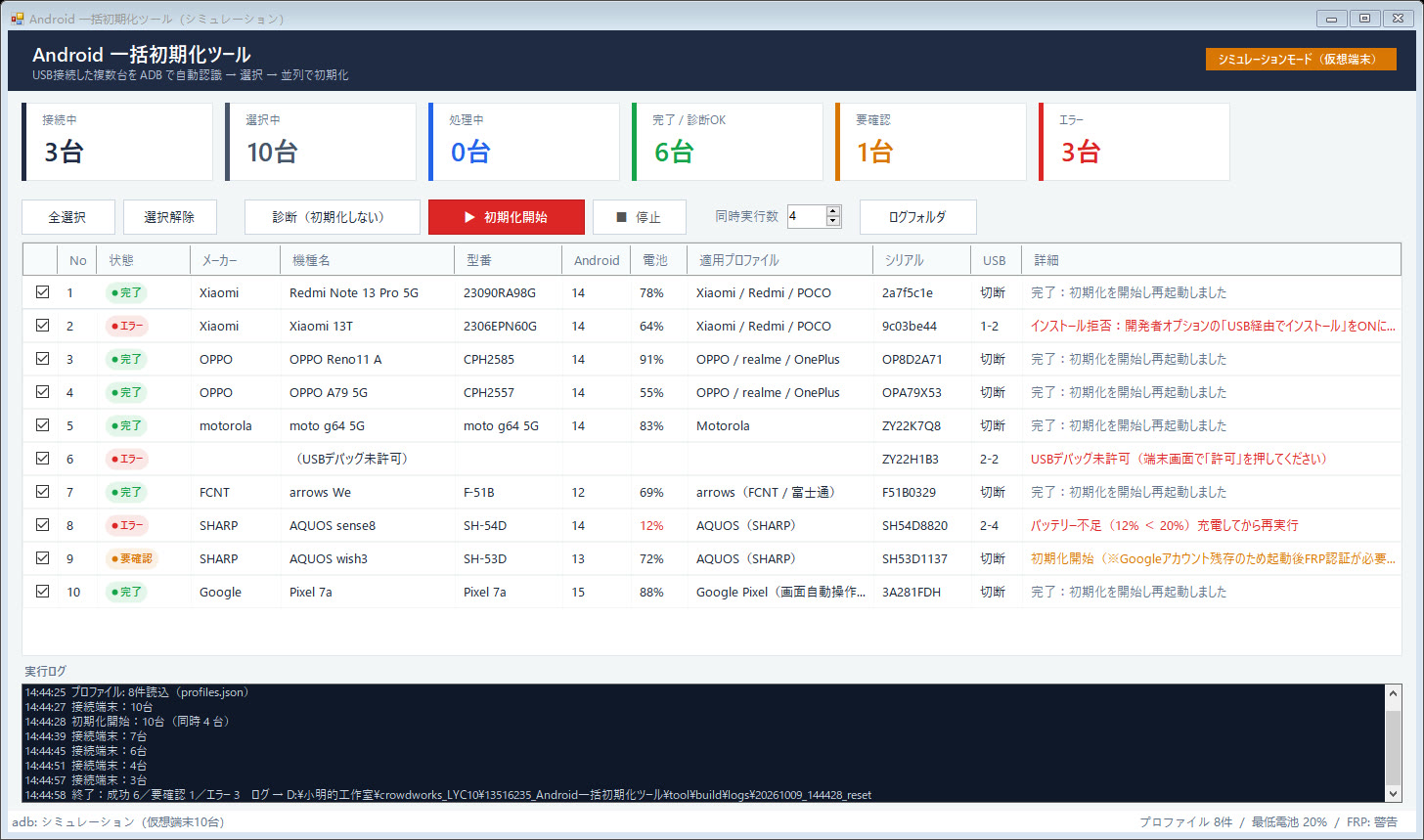Toggle the checkbox for AQUOS sense8
The height and width of the screenshot is (840, 1424).
click(42, 525)
